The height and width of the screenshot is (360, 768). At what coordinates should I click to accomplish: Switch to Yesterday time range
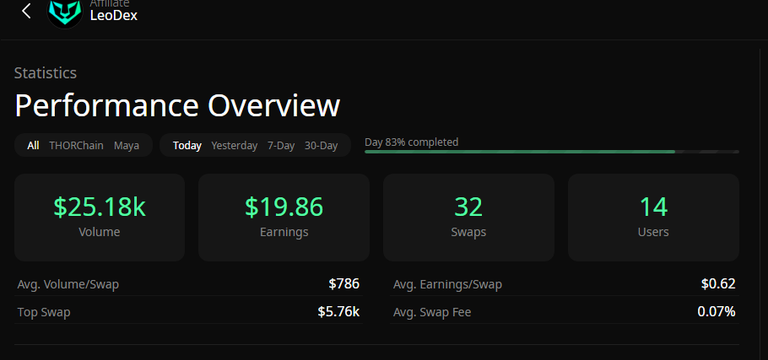point(234,145)
